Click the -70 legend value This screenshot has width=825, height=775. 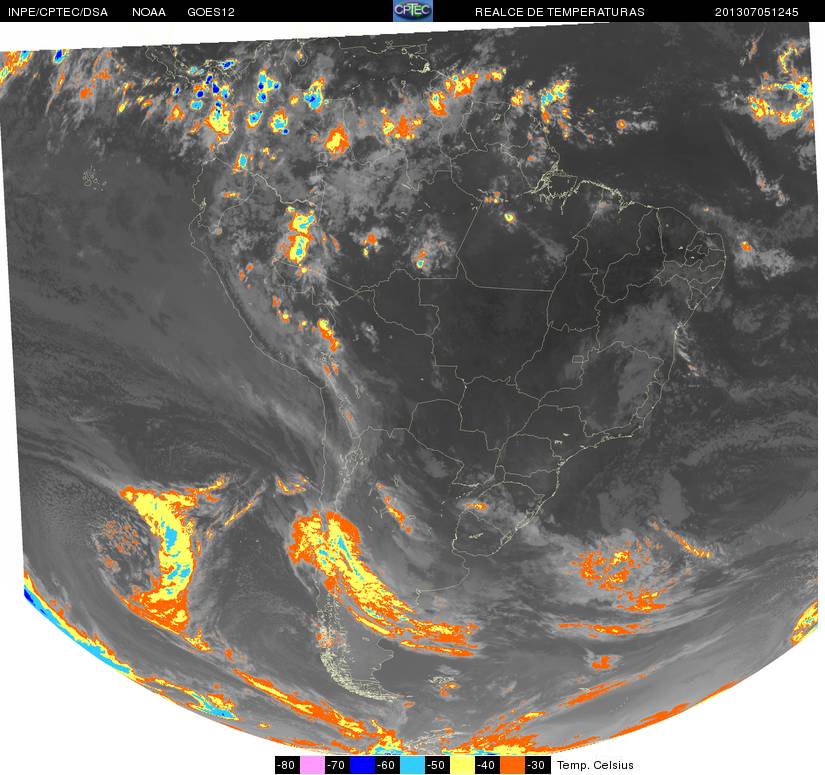[337, 765]
